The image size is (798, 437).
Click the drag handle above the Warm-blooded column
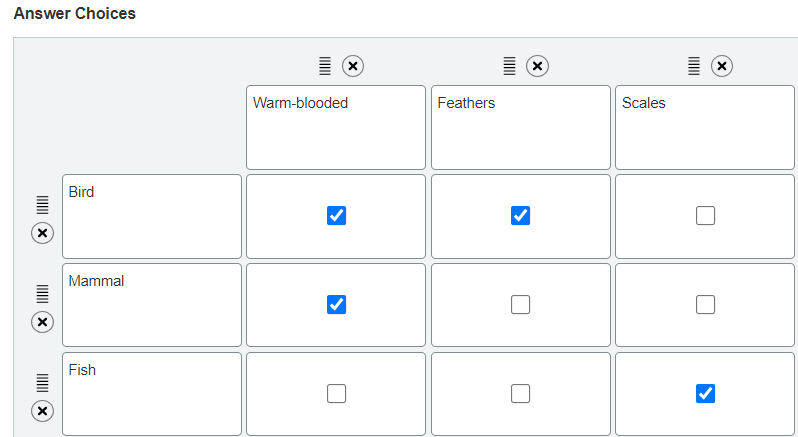click(x=324, y=66)
